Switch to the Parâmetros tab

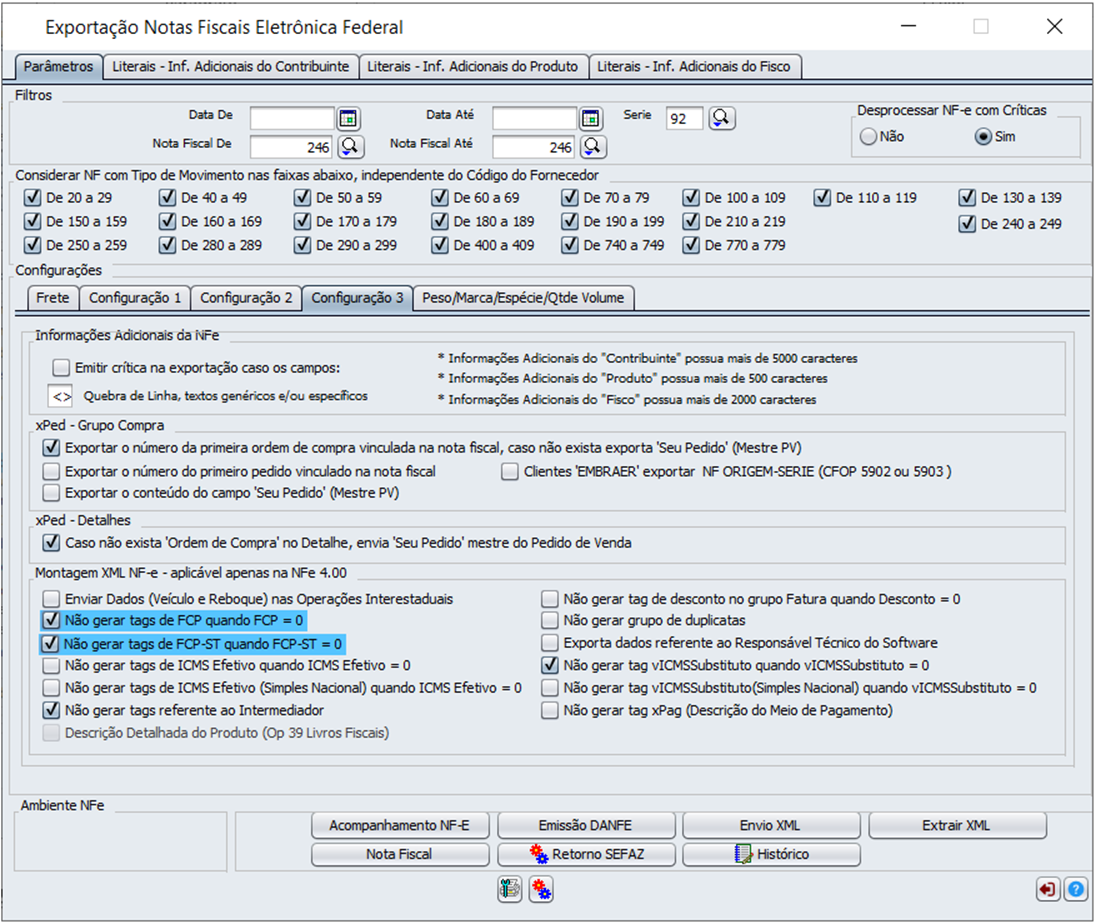pos(59,66)
